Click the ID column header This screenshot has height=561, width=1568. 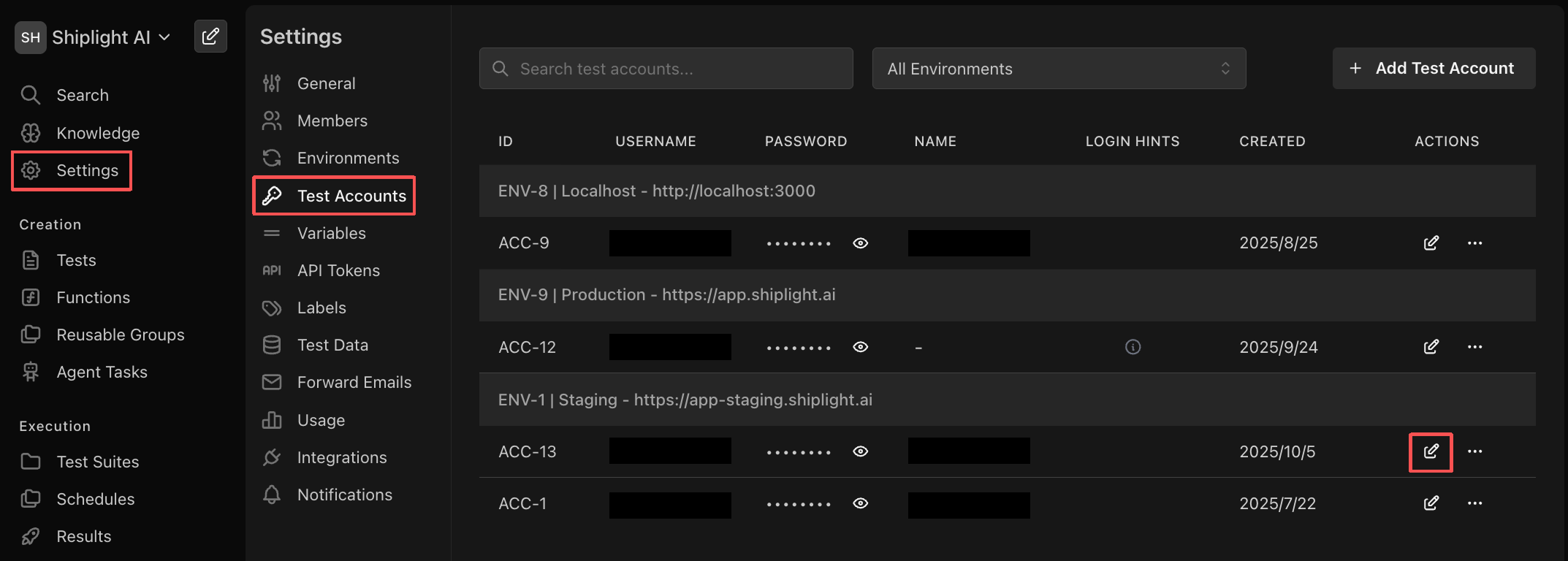coord(506,141)
